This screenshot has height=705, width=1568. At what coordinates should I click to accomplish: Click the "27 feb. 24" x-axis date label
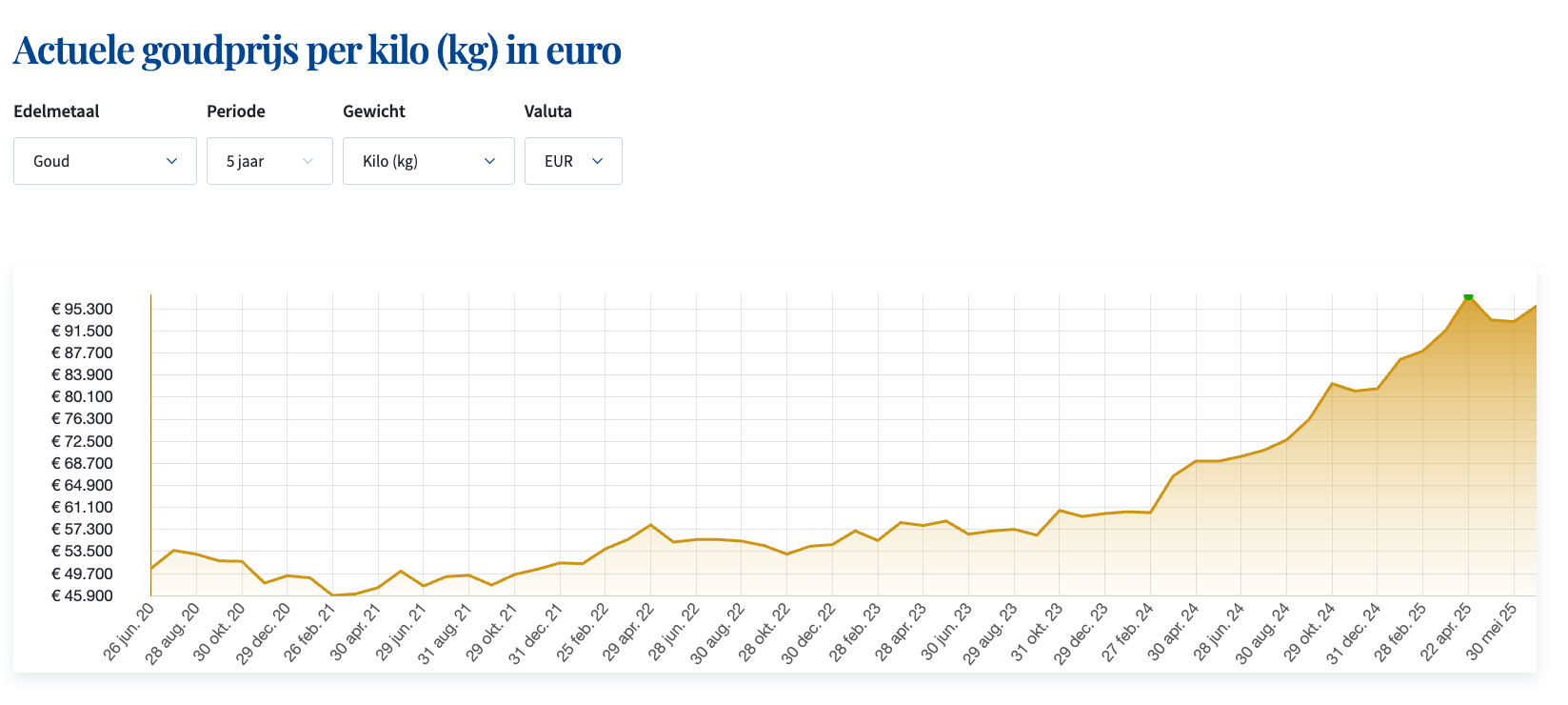click(1128, 632)
